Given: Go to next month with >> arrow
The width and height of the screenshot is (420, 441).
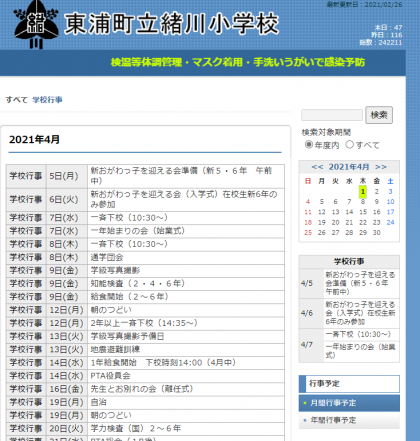Looking at the screenshot, I should click(381, 167).
